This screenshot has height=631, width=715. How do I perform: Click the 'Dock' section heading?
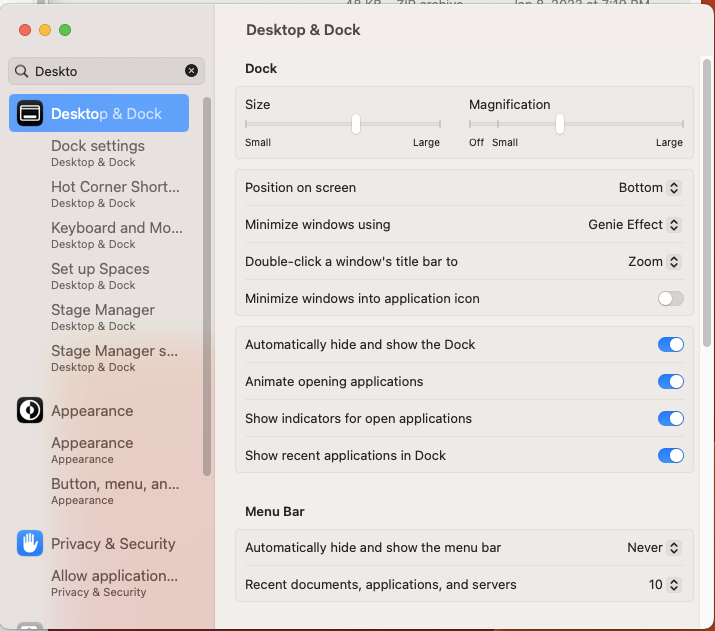pos(261,68)
